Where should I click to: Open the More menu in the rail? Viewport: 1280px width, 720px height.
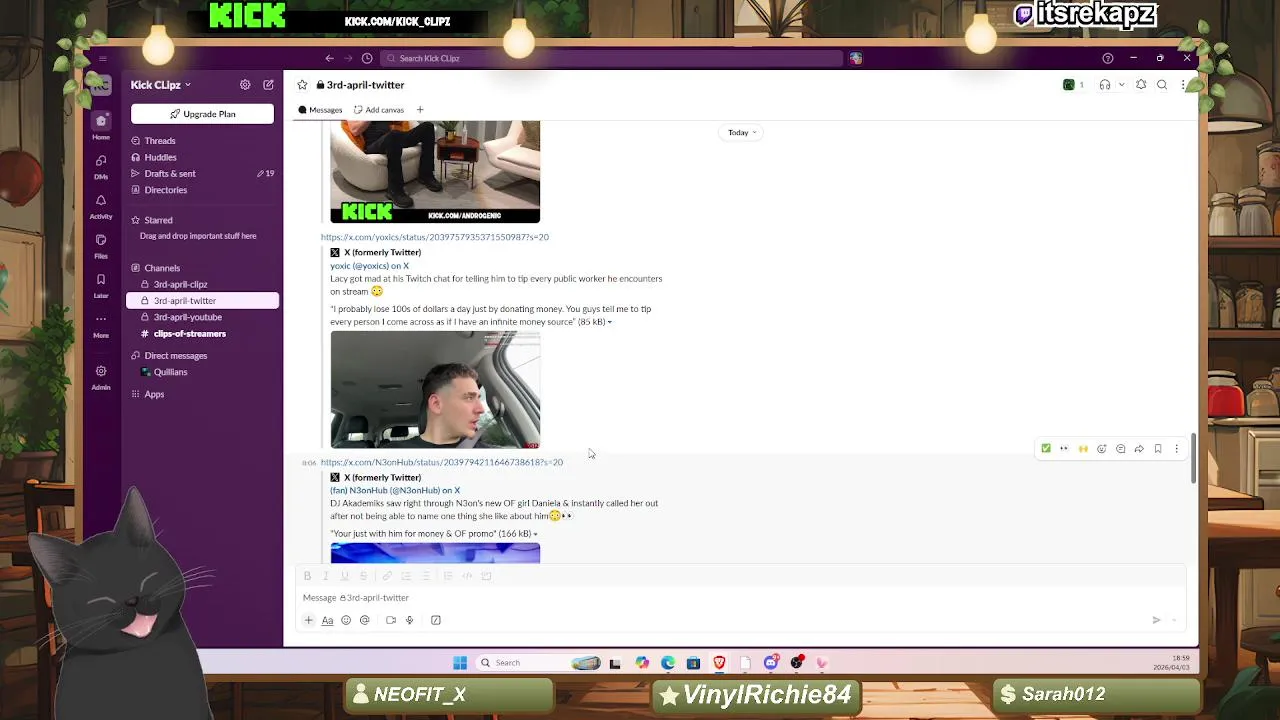pos(101,324)
